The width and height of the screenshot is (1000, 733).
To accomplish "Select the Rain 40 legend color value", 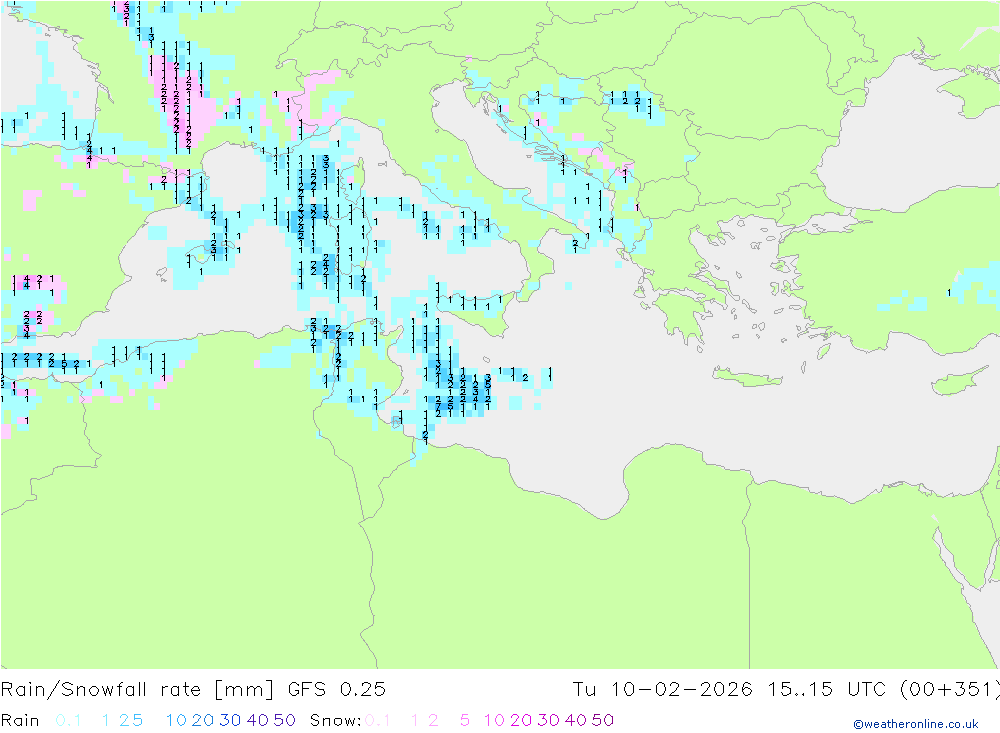I will pos(258,720).
